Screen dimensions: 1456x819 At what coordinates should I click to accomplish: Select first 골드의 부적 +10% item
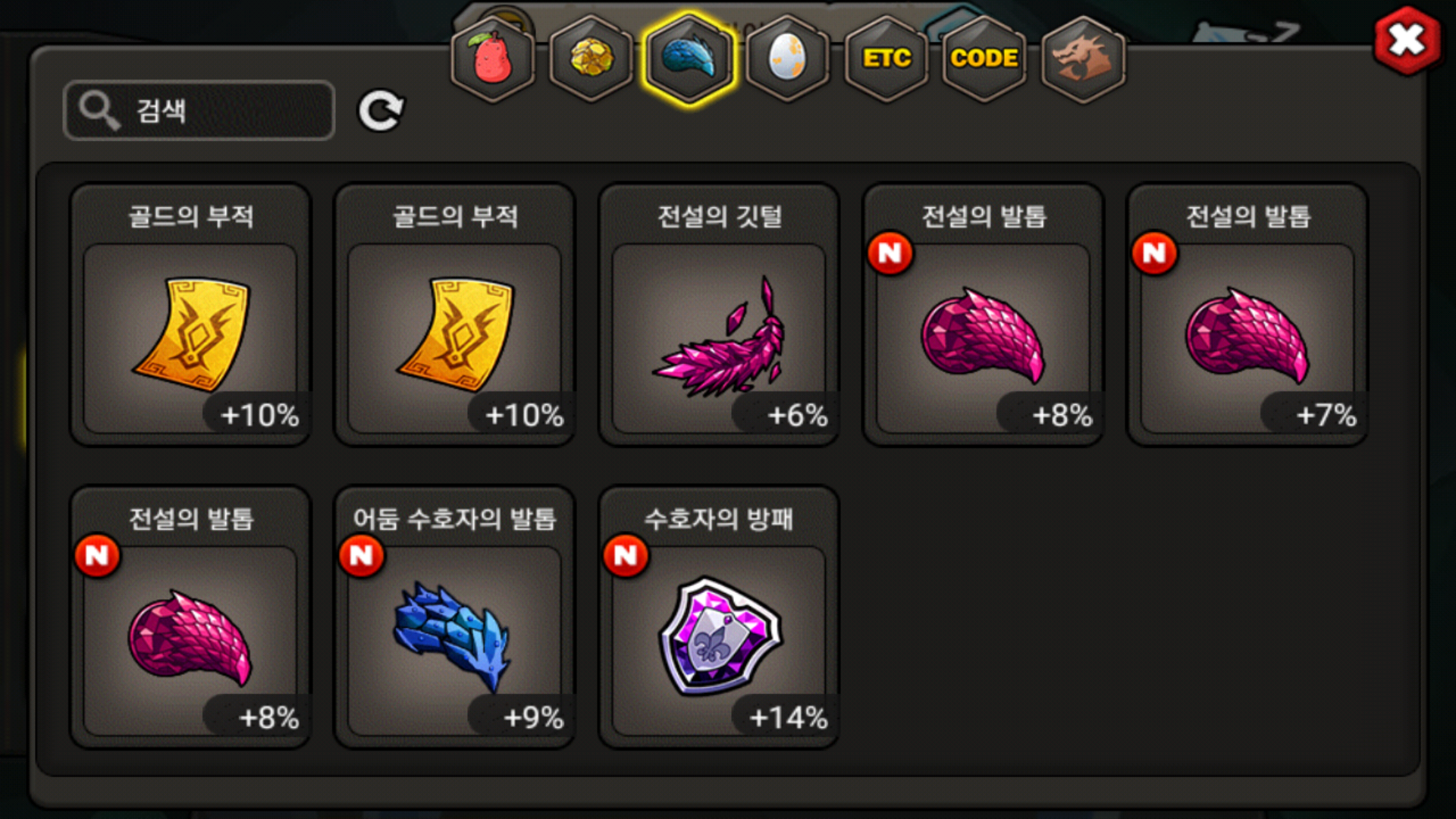click(190, 315)
